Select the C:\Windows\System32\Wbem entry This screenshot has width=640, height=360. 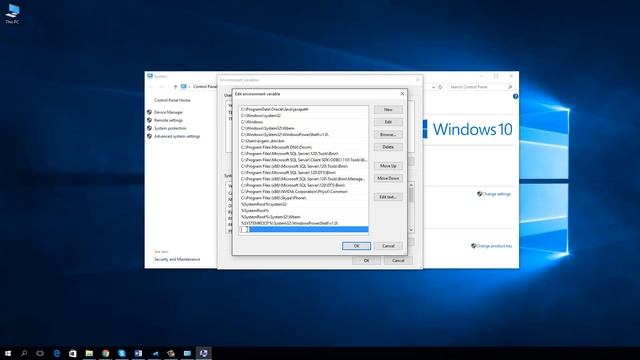coord(304,128)
